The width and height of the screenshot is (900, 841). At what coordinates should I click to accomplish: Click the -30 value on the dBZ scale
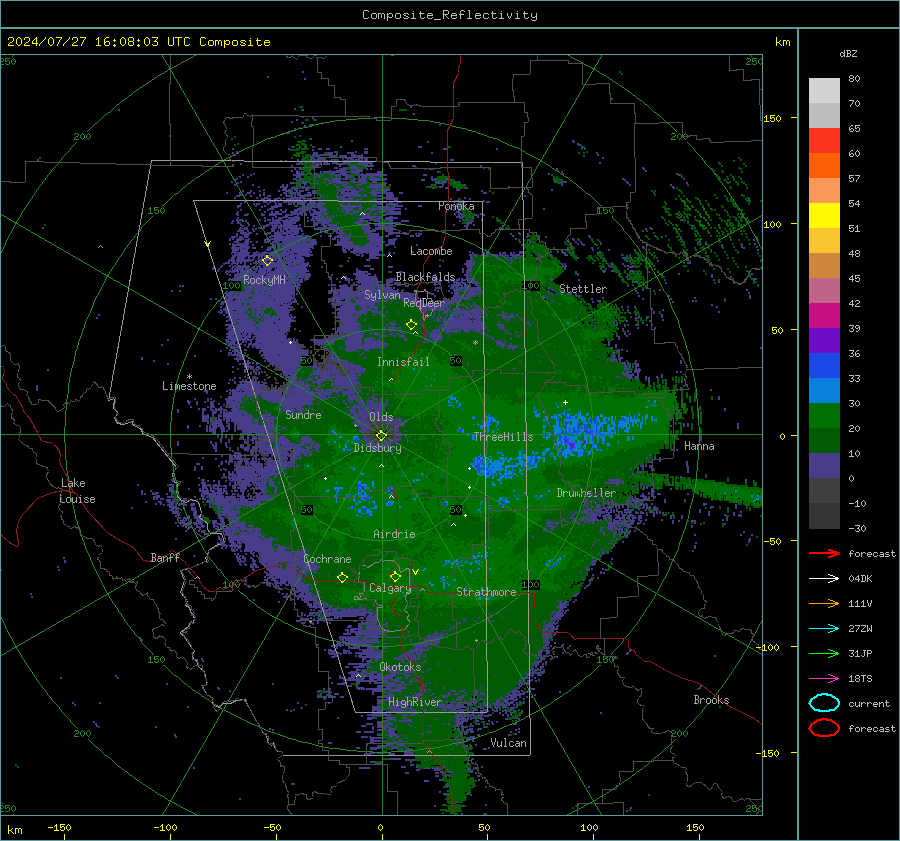[858, 528]
